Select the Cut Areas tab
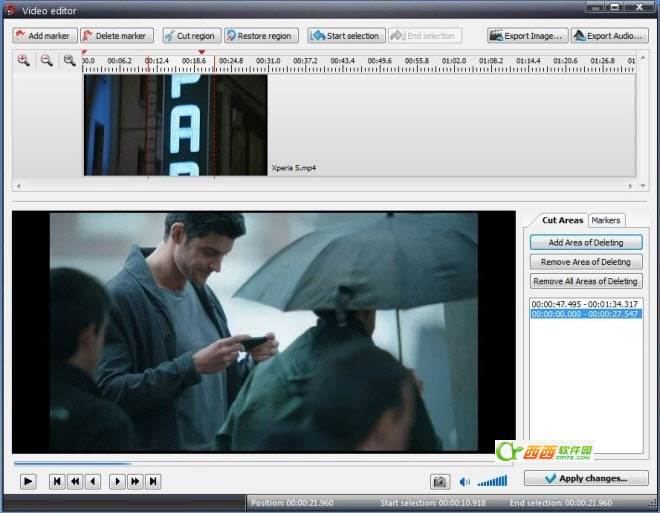 click(x=562, y=220)
